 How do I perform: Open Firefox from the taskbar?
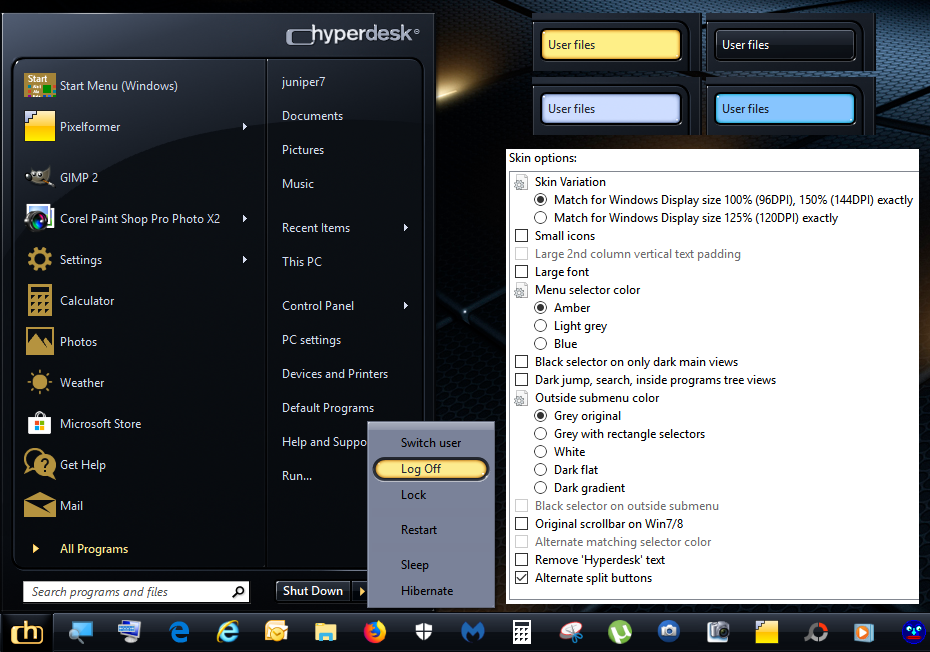click(x=374, y=632)
